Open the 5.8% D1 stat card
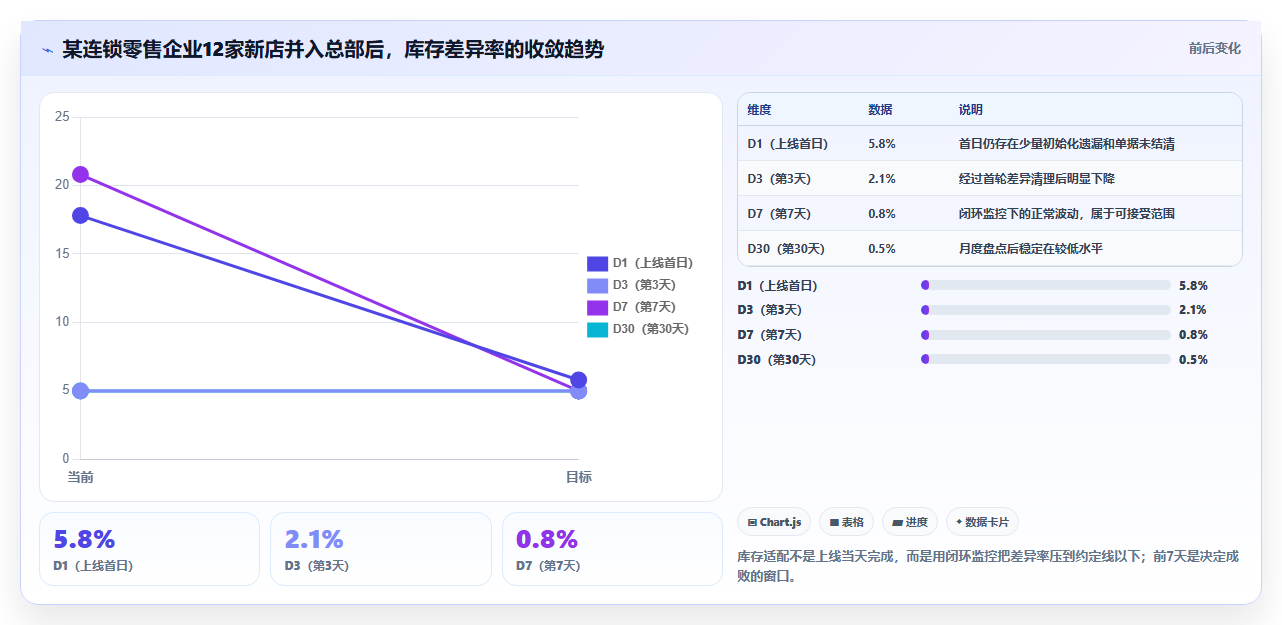Viewport: 1282px width, 625px height. [149, 549]
